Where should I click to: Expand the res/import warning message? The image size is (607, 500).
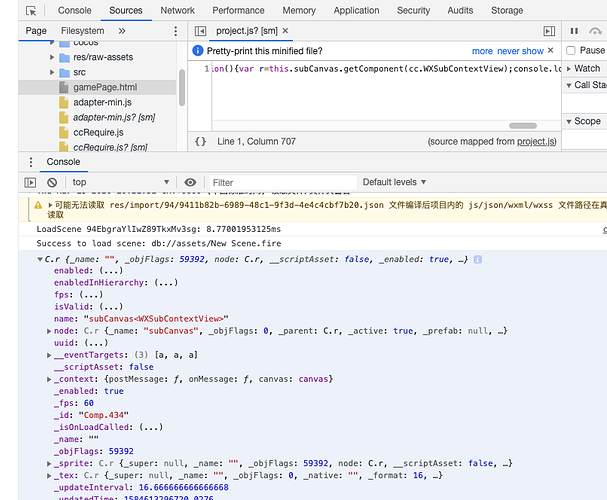(50, 205)
